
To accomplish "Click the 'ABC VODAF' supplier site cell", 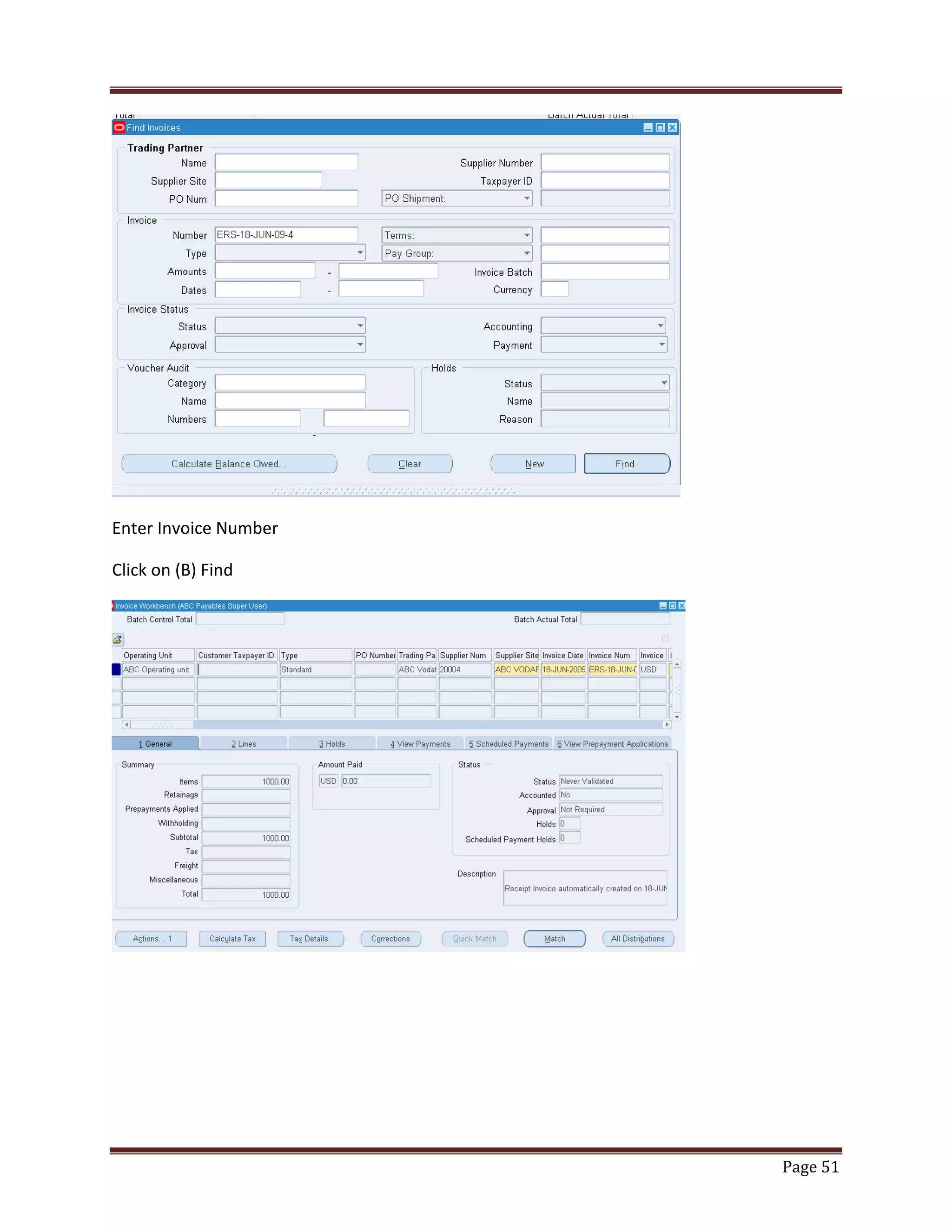I will [x=516, y=669].
